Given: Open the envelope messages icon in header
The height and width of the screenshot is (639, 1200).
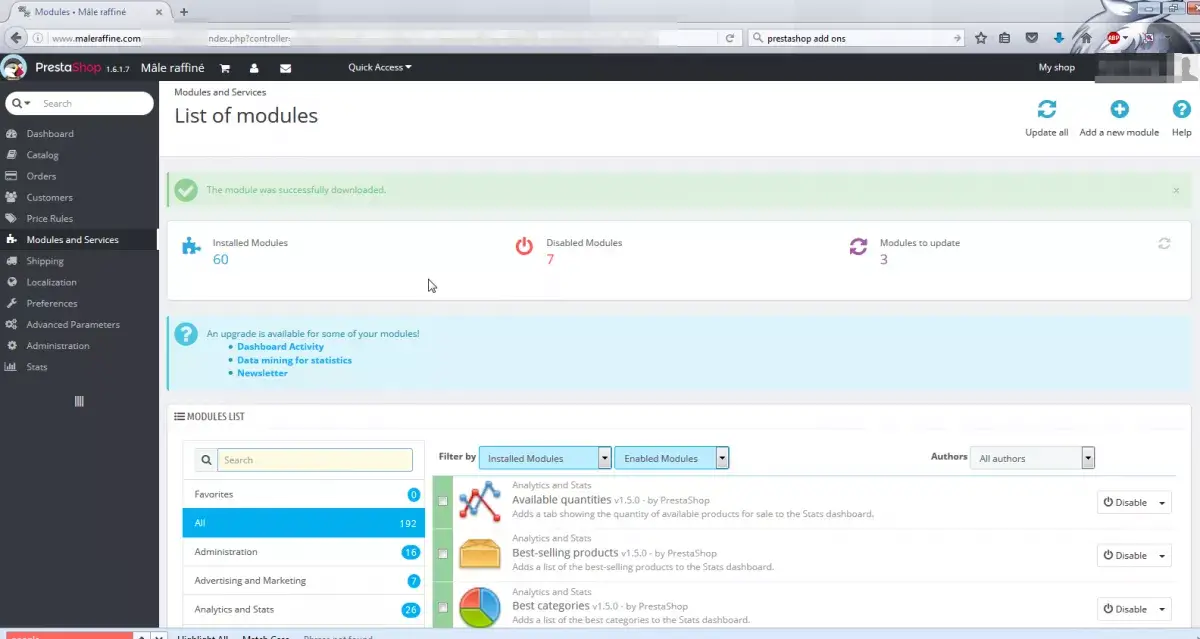Looking at the screenshot, I should 285,68.
